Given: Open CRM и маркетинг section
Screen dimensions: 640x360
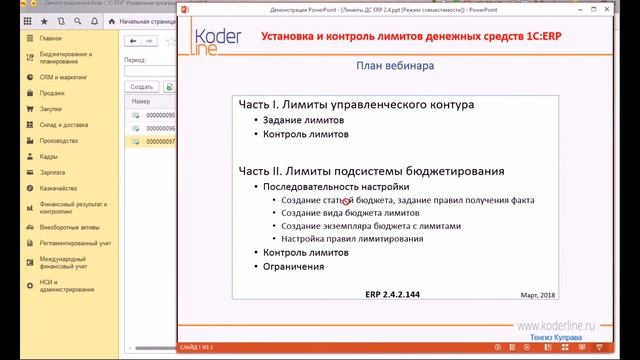Looking at the screenshot, I should 63,77.
